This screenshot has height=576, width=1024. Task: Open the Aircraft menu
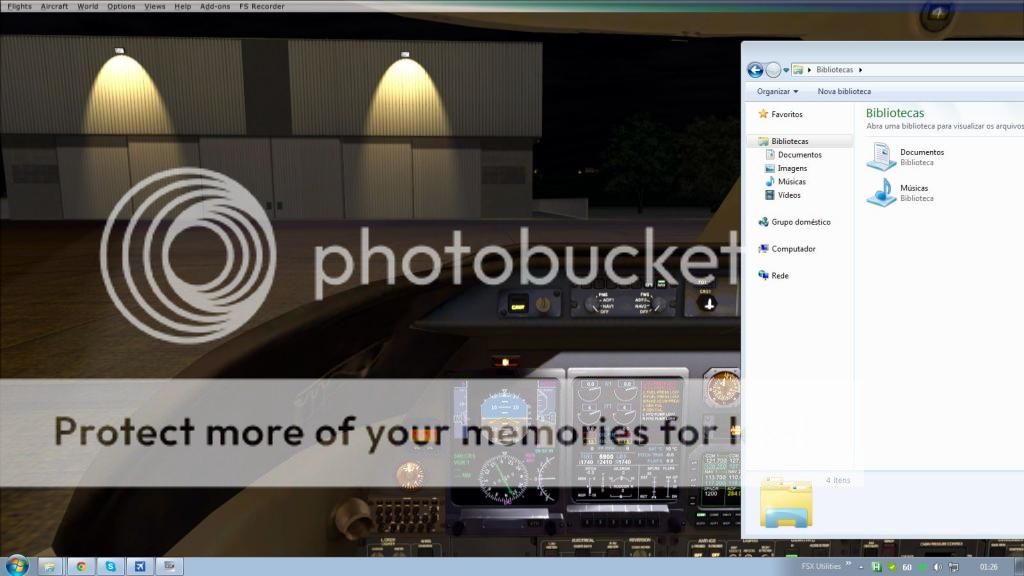click(54, 7)
